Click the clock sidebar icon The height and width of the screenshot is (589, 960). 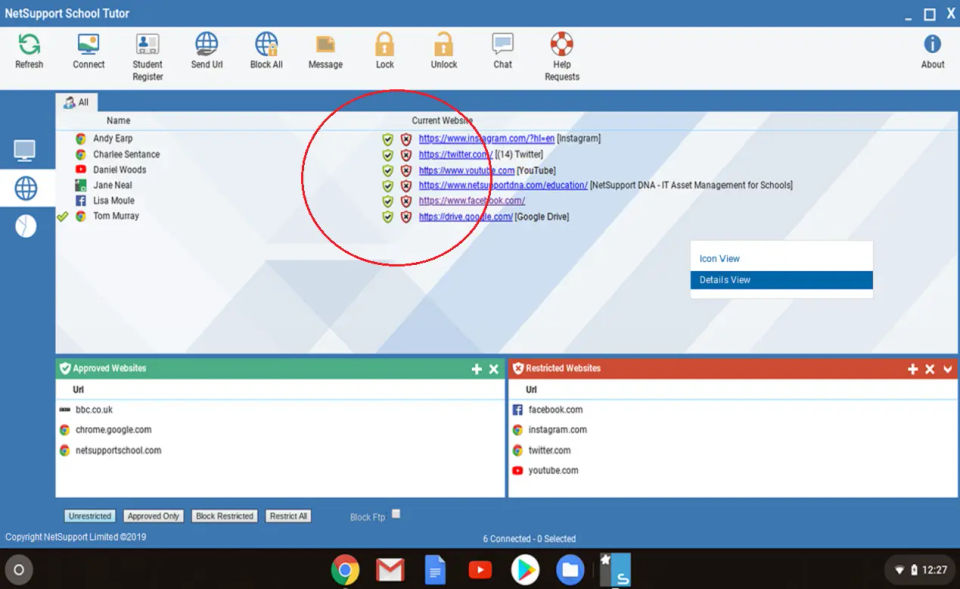click(x=26, y=227)
